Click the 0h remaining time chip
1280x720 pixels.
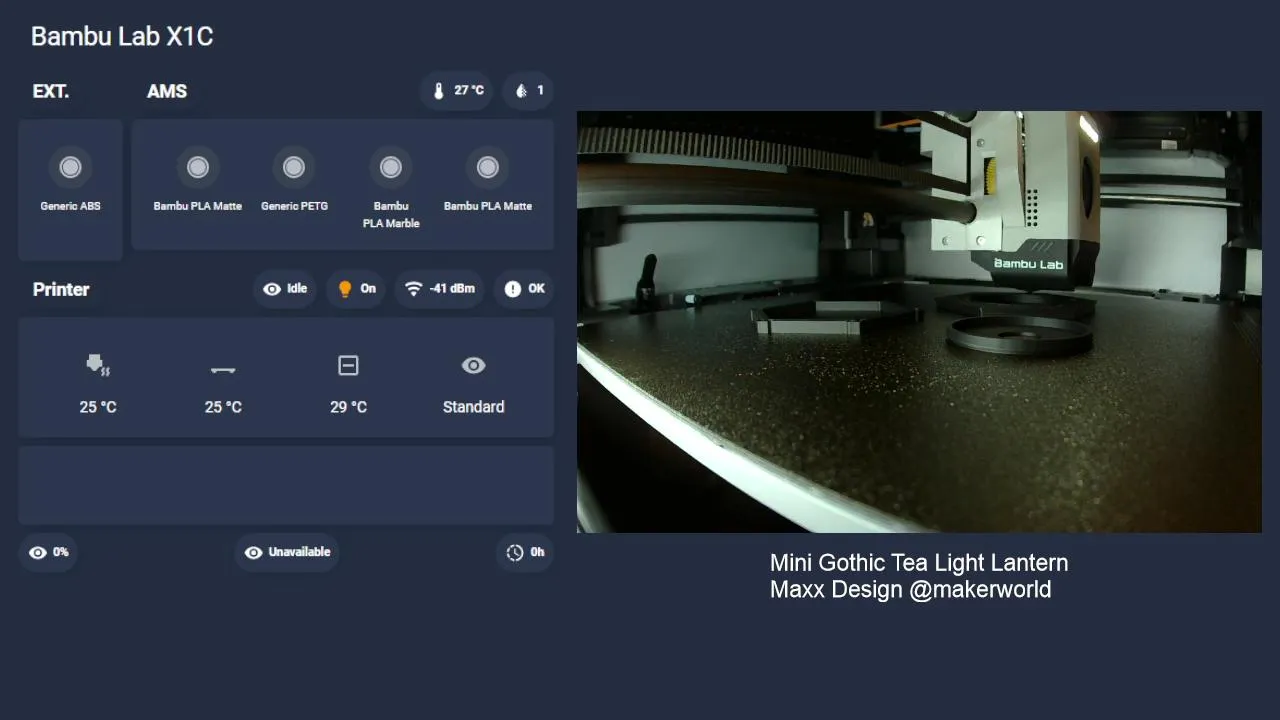[525, 552]
